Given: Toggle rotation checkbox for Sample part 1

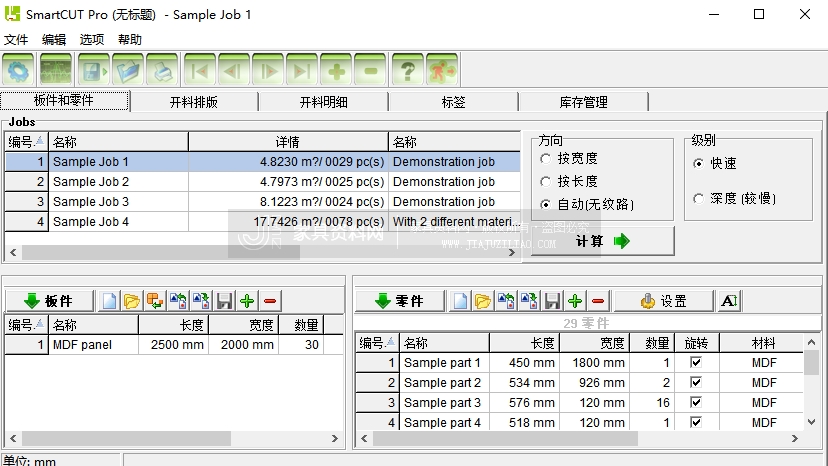Looking at the screenshot, I should [696, 362].
